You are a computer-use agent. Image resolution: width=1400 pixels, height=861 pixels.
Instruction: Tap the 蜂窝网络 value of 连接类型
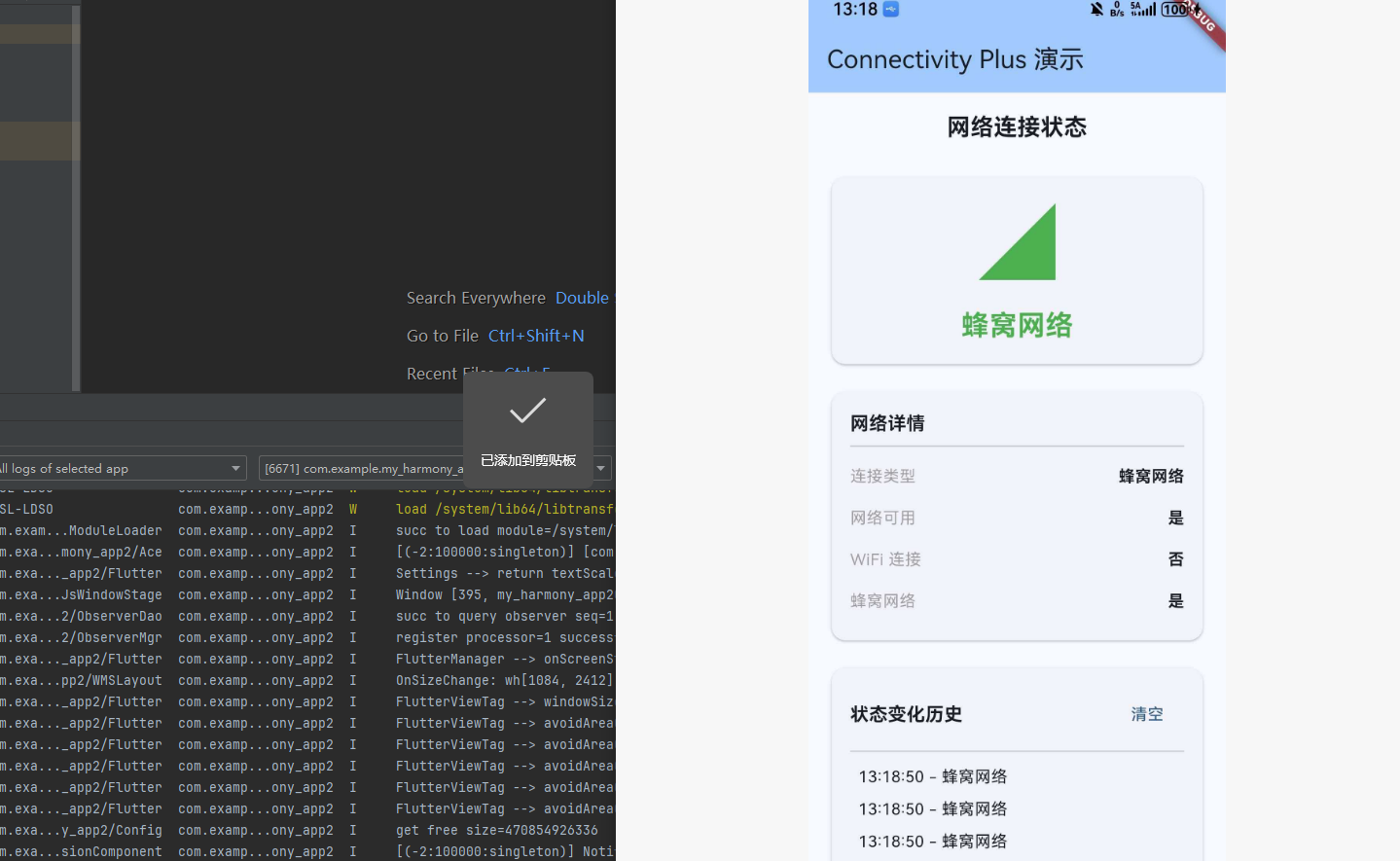(x=1151, y=476)
